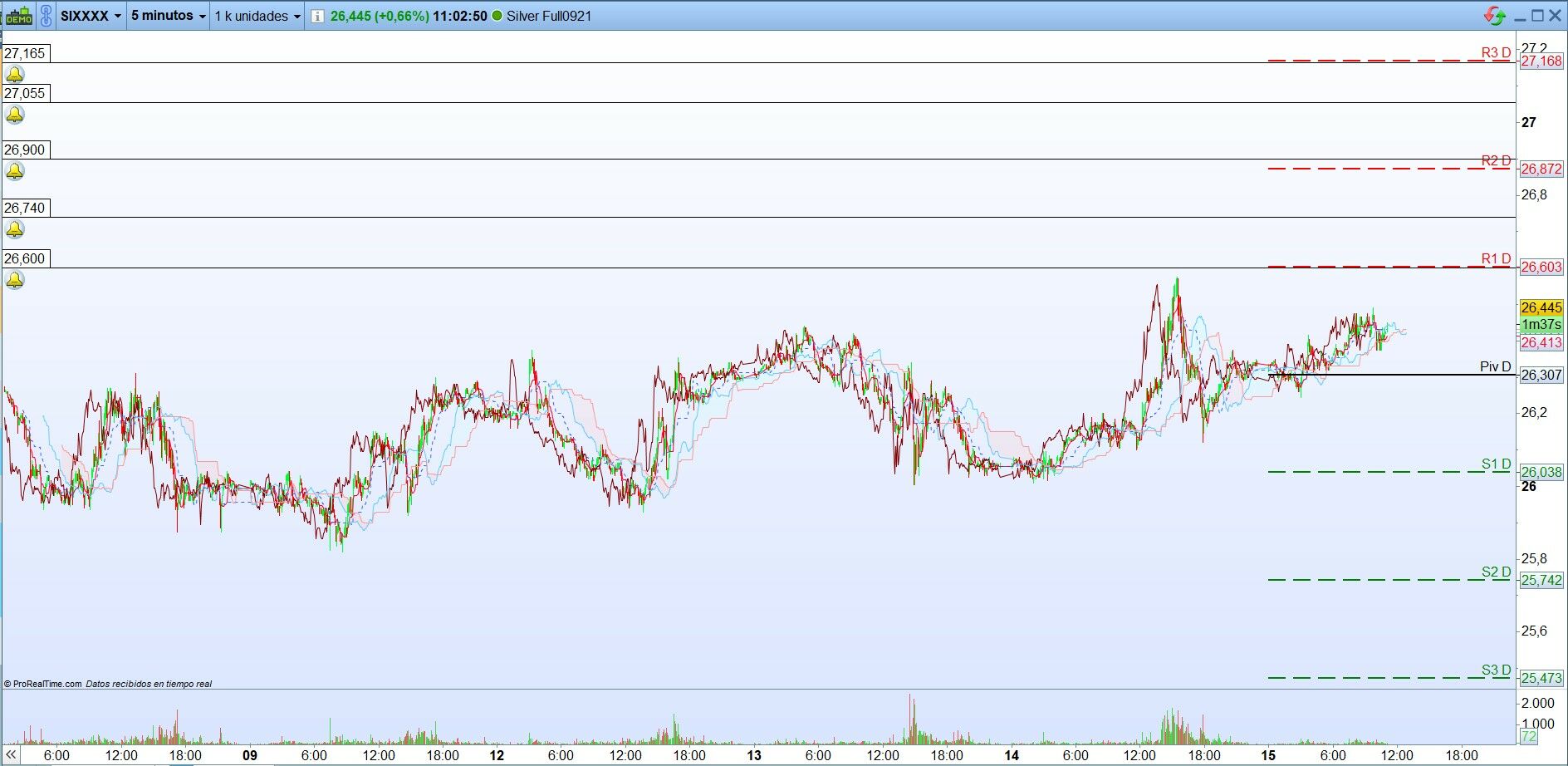This screenshot has width=1568, height=766.
Task: Click the 11:02:50 time readout
Action: 460,16
